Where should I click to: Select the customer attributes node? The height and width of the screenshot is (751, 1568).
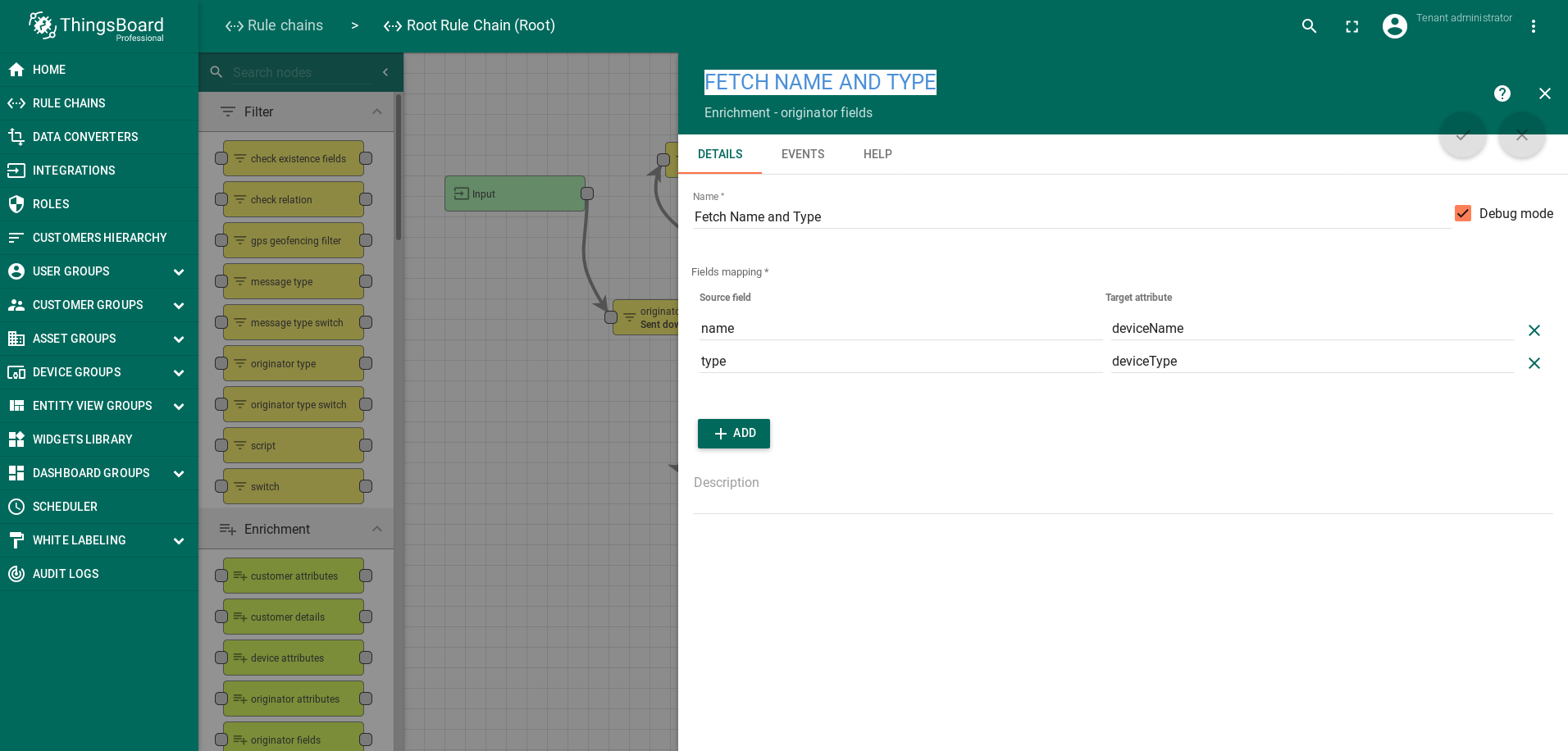(294, 576)
